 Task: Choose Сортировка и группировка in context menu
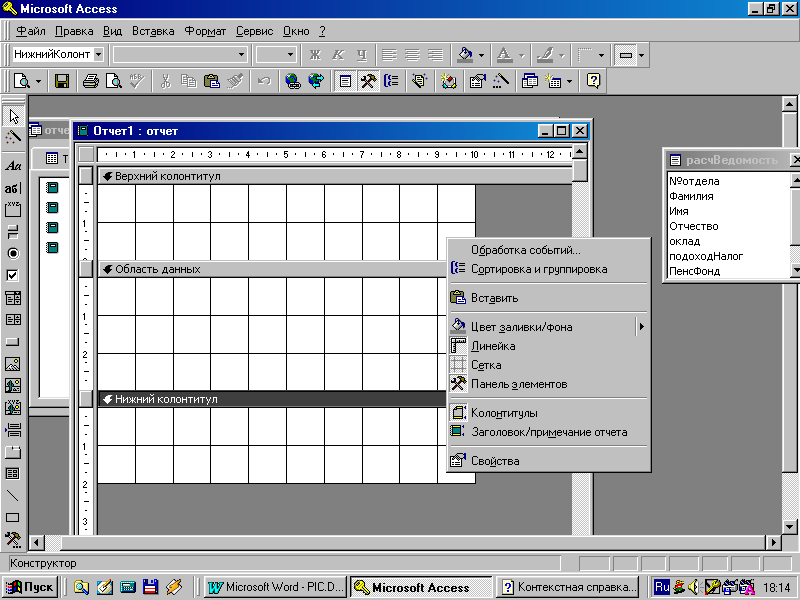click(549, 269)
